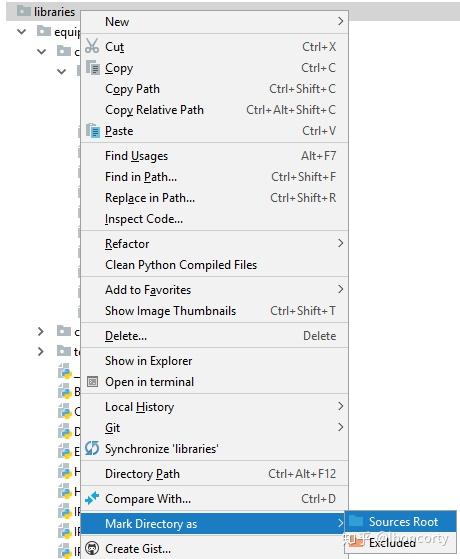The height and width of the screenshot is (559, 460).
Task: Click the scissors Cut icon
Action: 92,46
